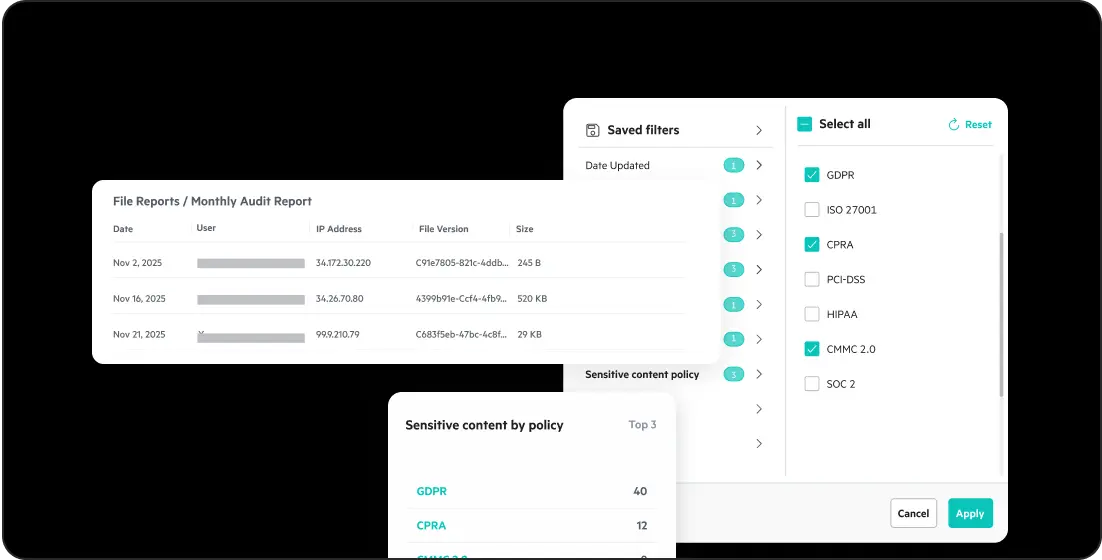Open the Sensitive content policy filter row

(675, 374)
